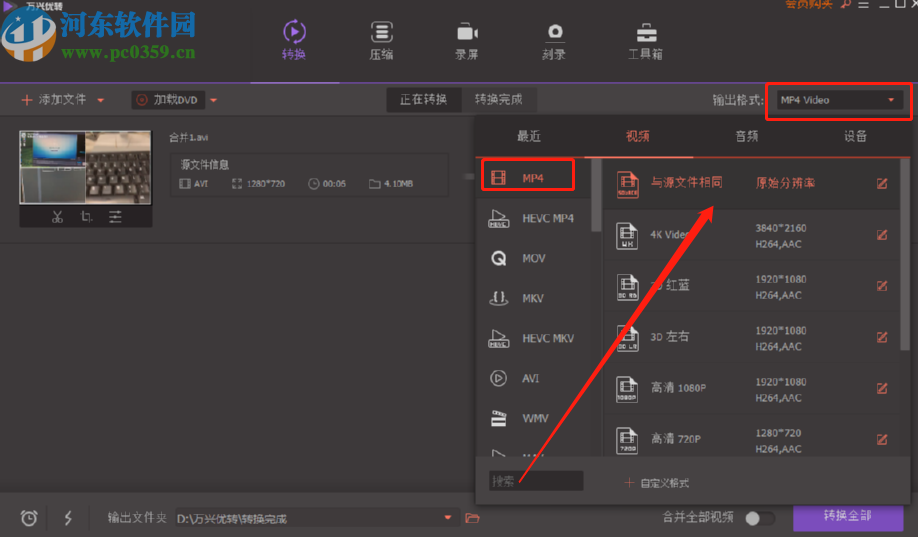Click the scissors trim icon under thumbnail
918x537 pixels.
[x=57, y=217]
